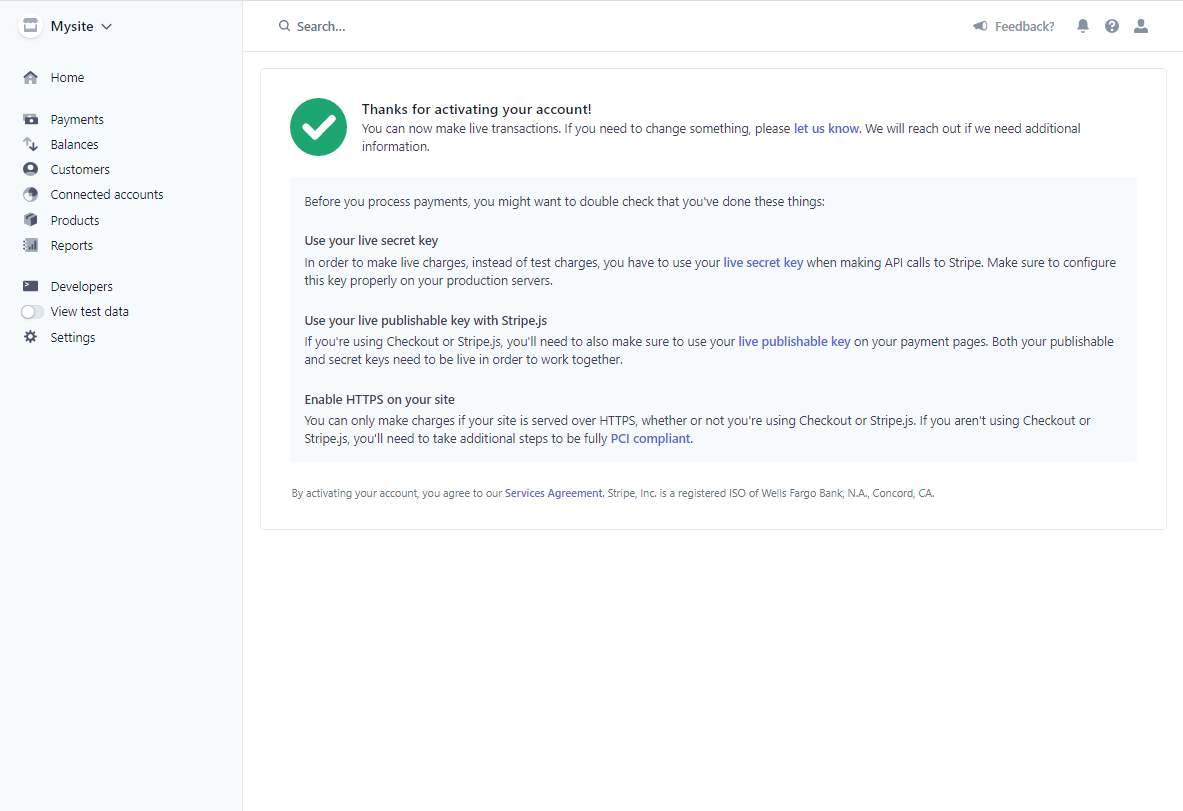Open the Settings menu item

point(72,337)
